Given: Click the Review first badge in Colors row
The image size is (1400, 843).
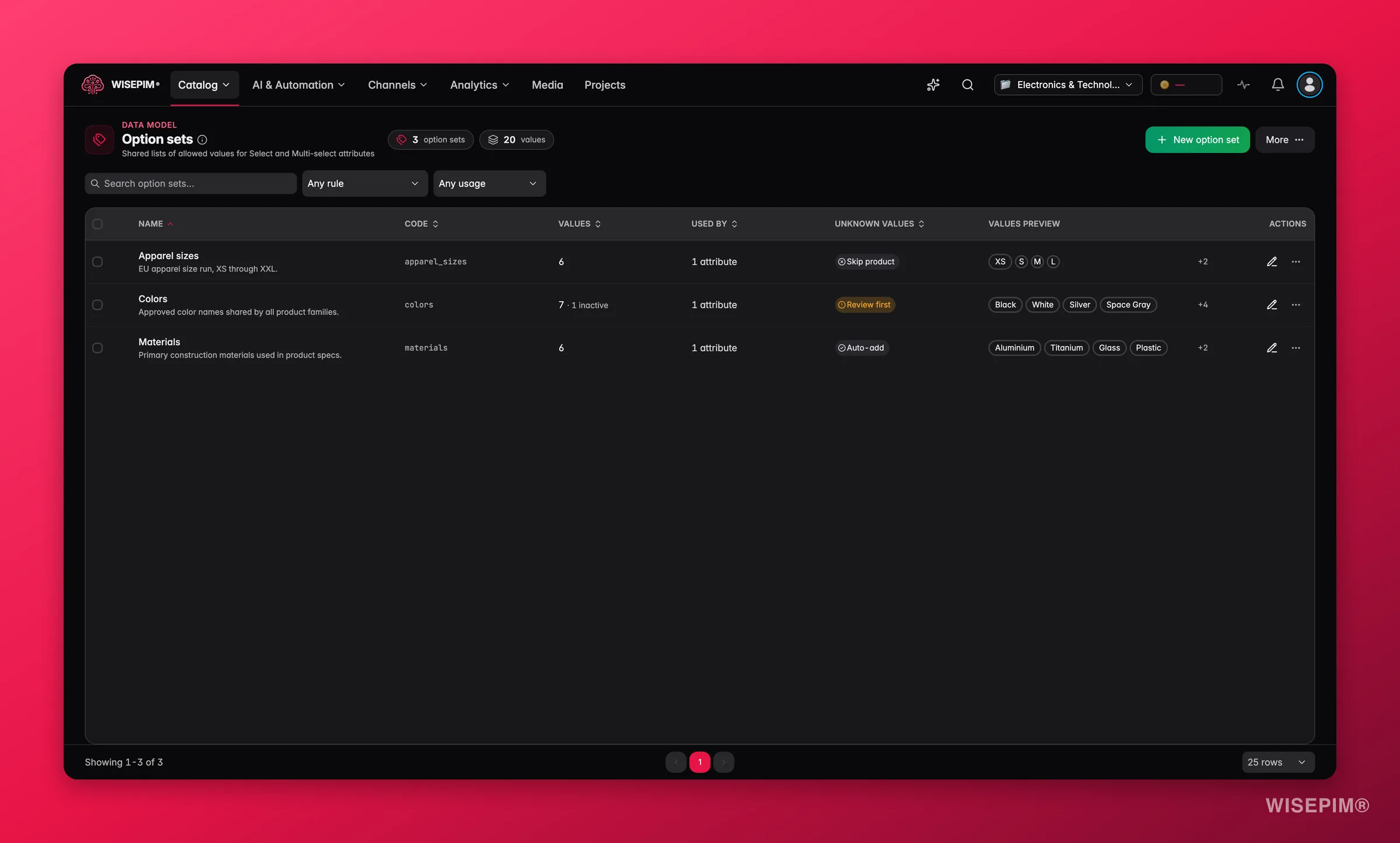Looking at the screenshot, I should pos(864,305).
